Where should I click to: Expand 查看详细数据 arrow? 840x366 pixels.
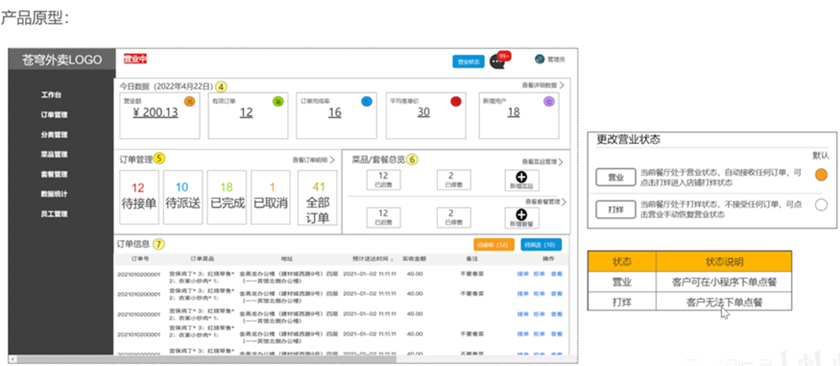561,85
